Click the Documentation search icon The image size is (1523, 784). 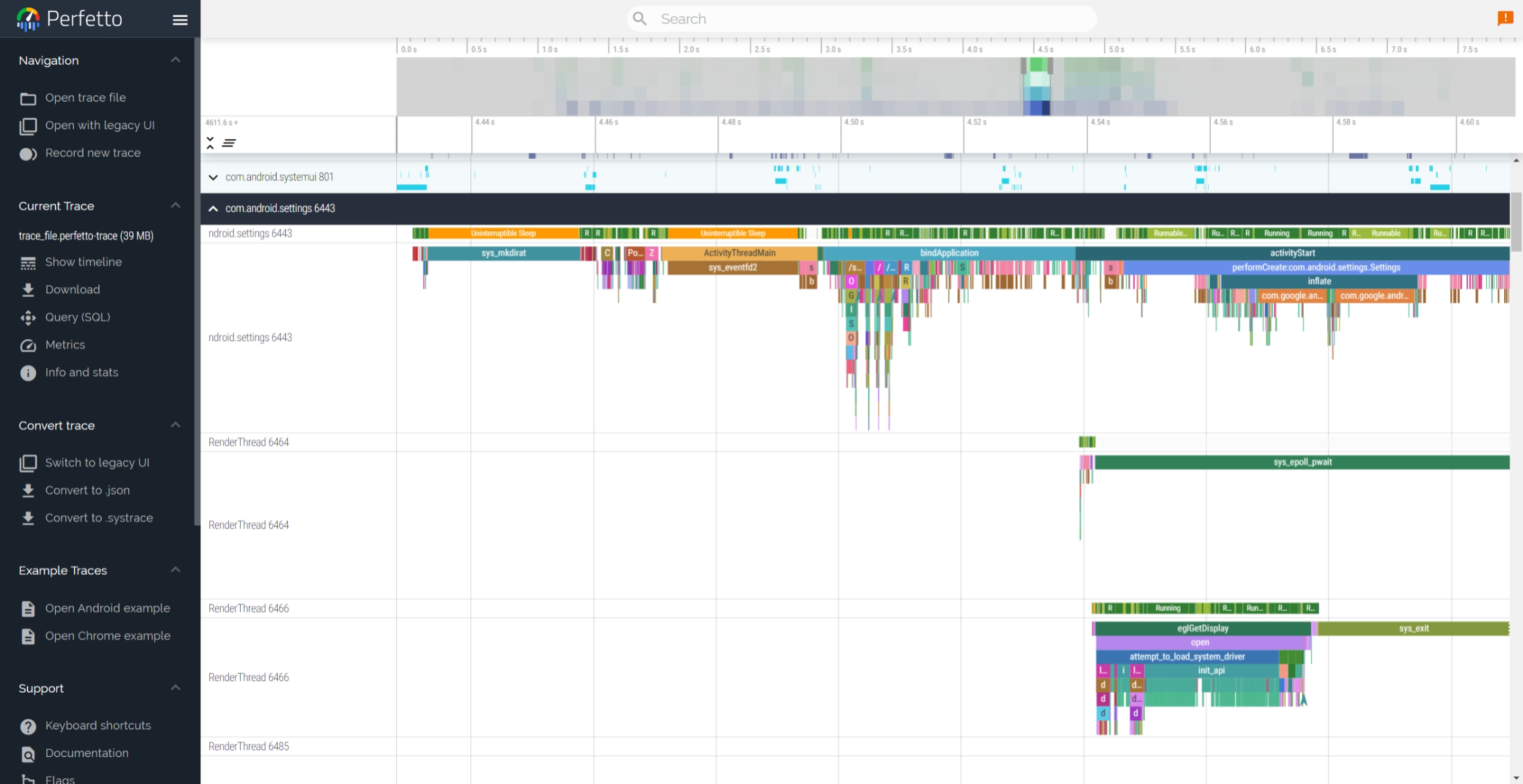[28, 754]
